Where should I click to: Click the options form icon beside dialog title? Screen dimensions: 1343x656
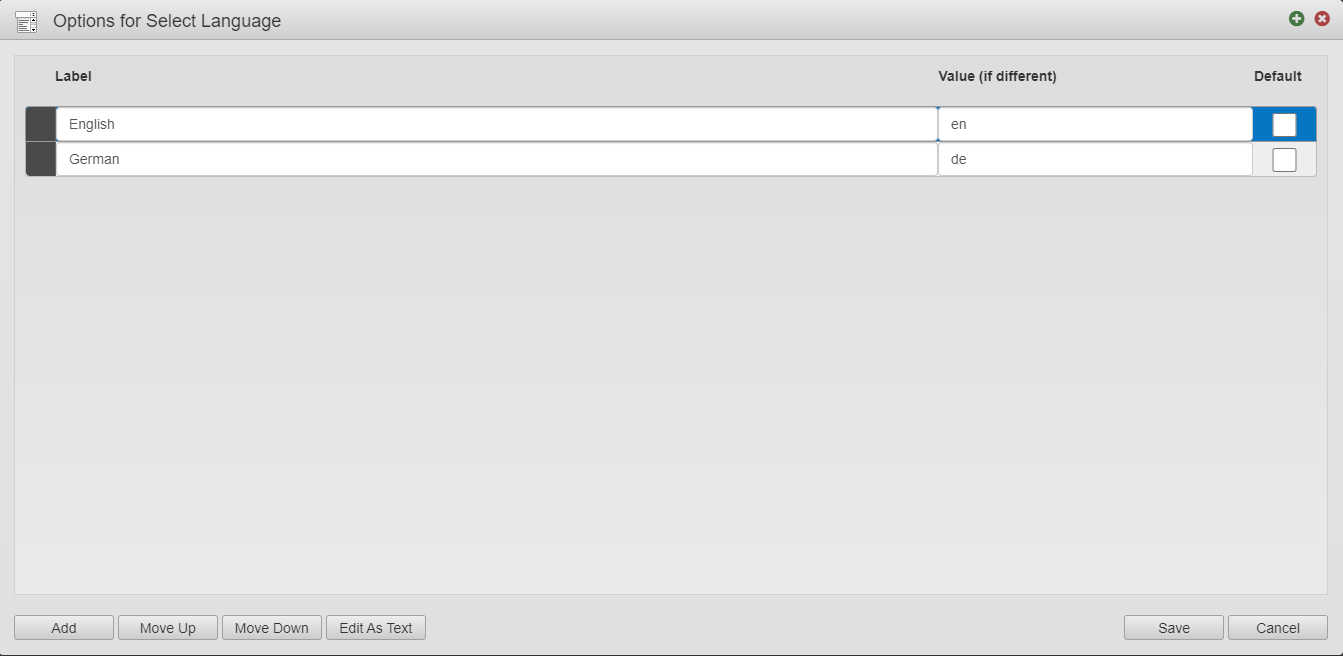tap(26, 20)
